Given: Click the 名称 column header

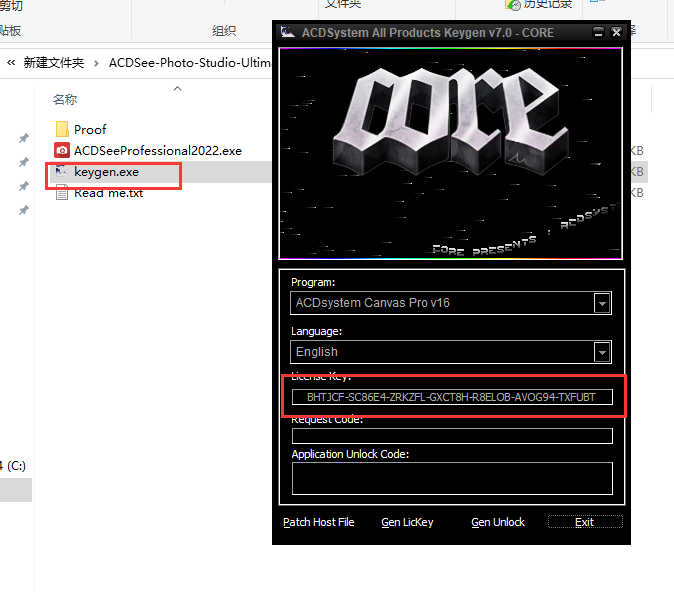Looking at the screenshot, I should [65, 100].
